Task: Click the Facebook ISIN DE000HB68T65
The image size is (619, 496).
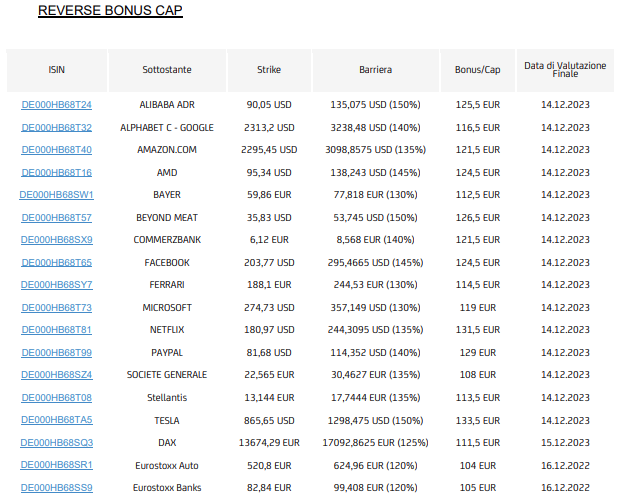Action: point(56,263)
